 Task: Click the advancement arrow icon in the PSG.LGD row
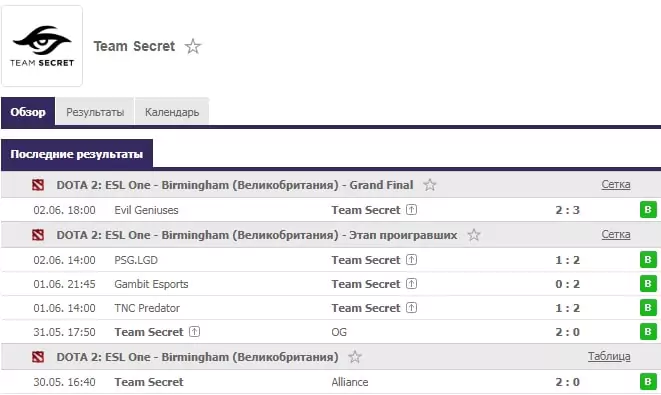[x=411, y=260]
